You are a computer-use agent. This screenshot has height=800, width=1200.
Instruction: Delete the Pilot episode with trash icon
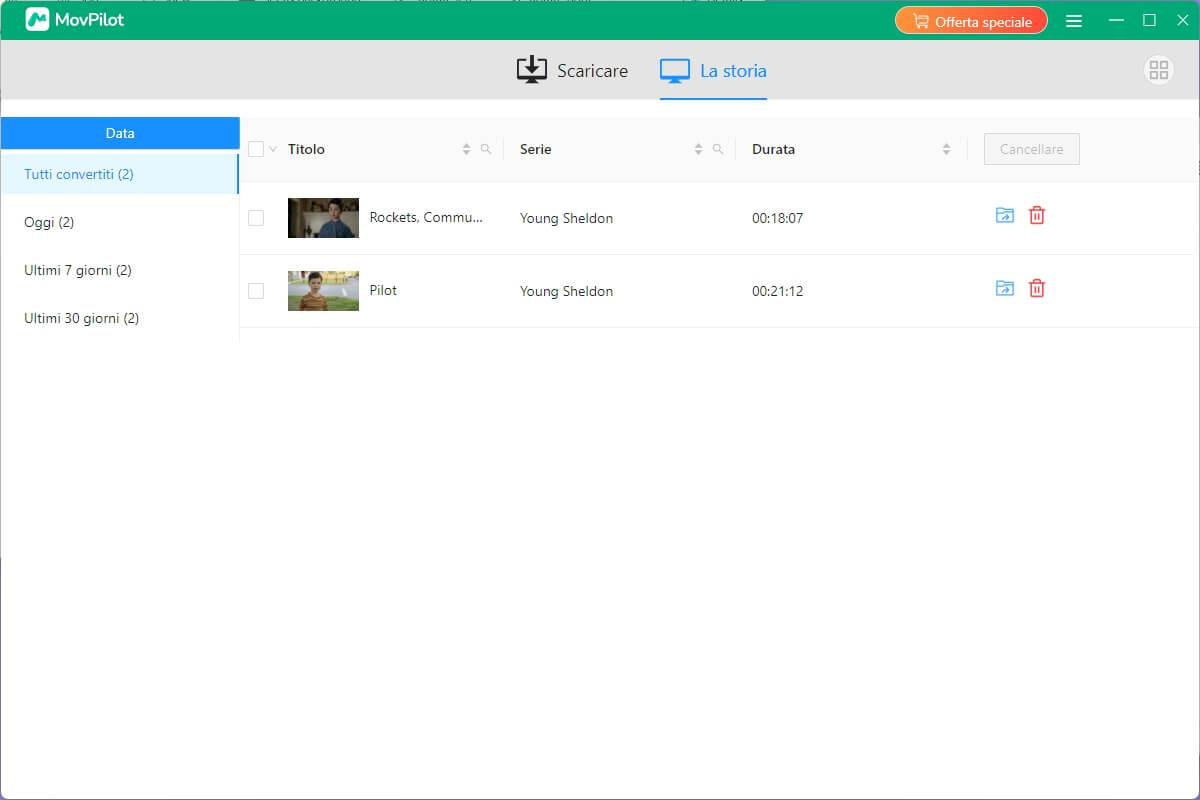[1036, 288]
